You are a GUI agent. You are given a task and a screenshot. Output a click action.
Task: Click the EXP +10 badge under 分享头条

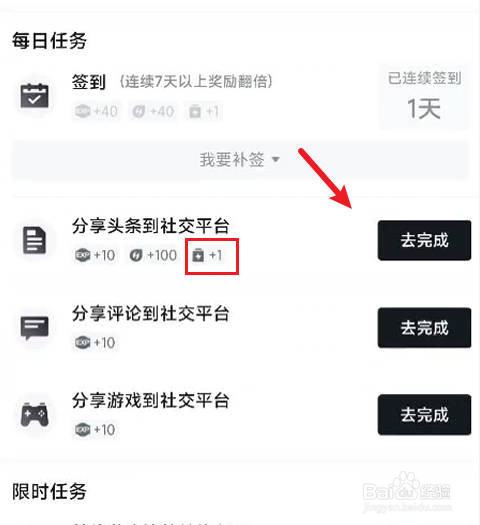click(95, 255)
